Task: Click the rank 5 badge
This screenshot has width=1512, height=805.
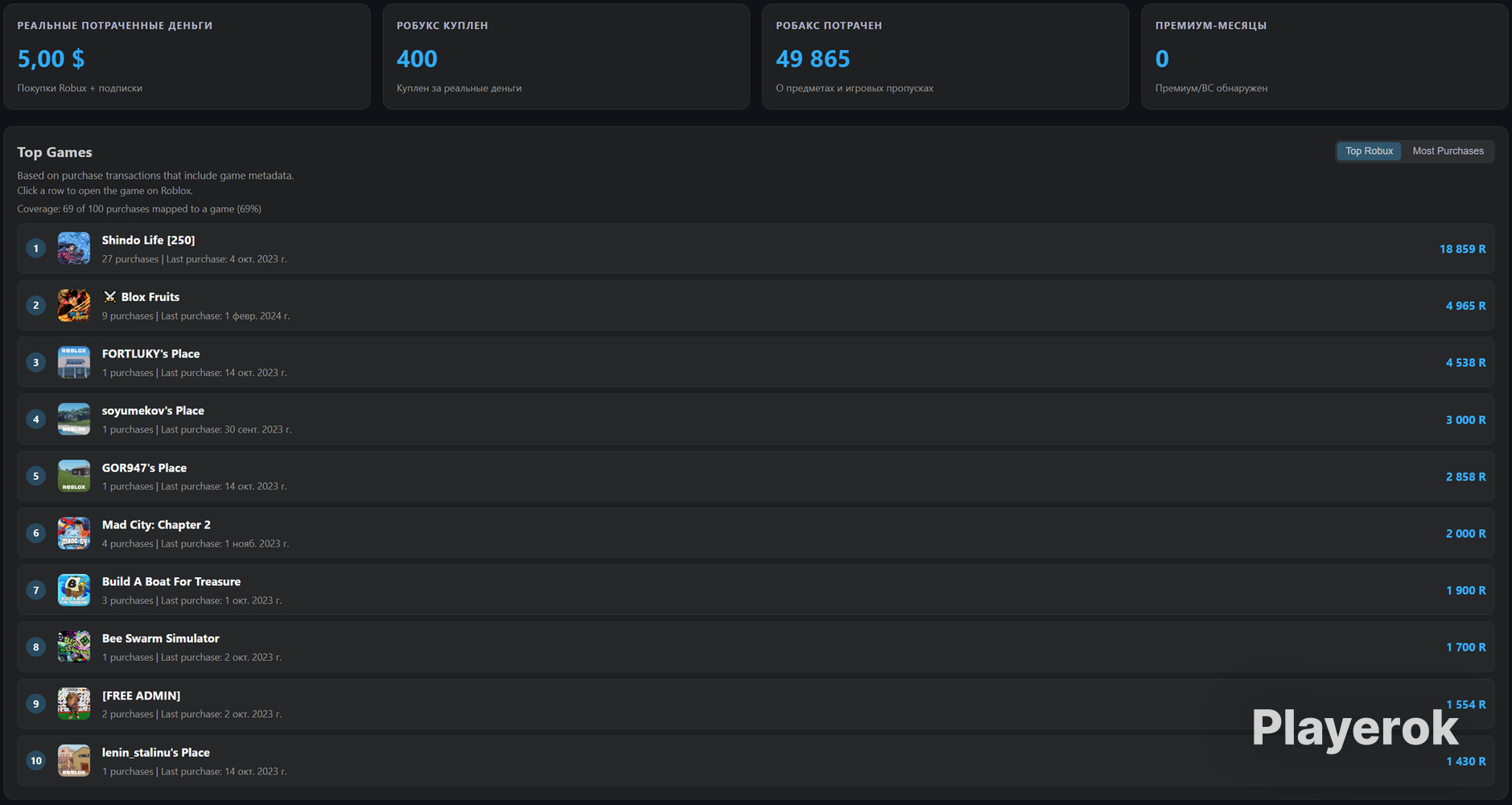Action: (35, 476)
